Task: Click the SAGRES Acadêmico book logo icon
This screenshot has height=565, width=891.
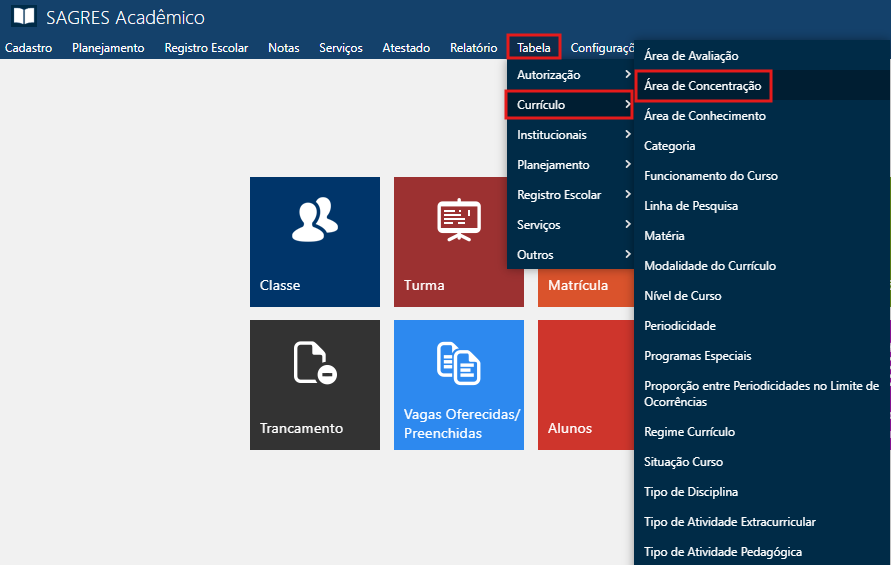Action: (23, 17)
